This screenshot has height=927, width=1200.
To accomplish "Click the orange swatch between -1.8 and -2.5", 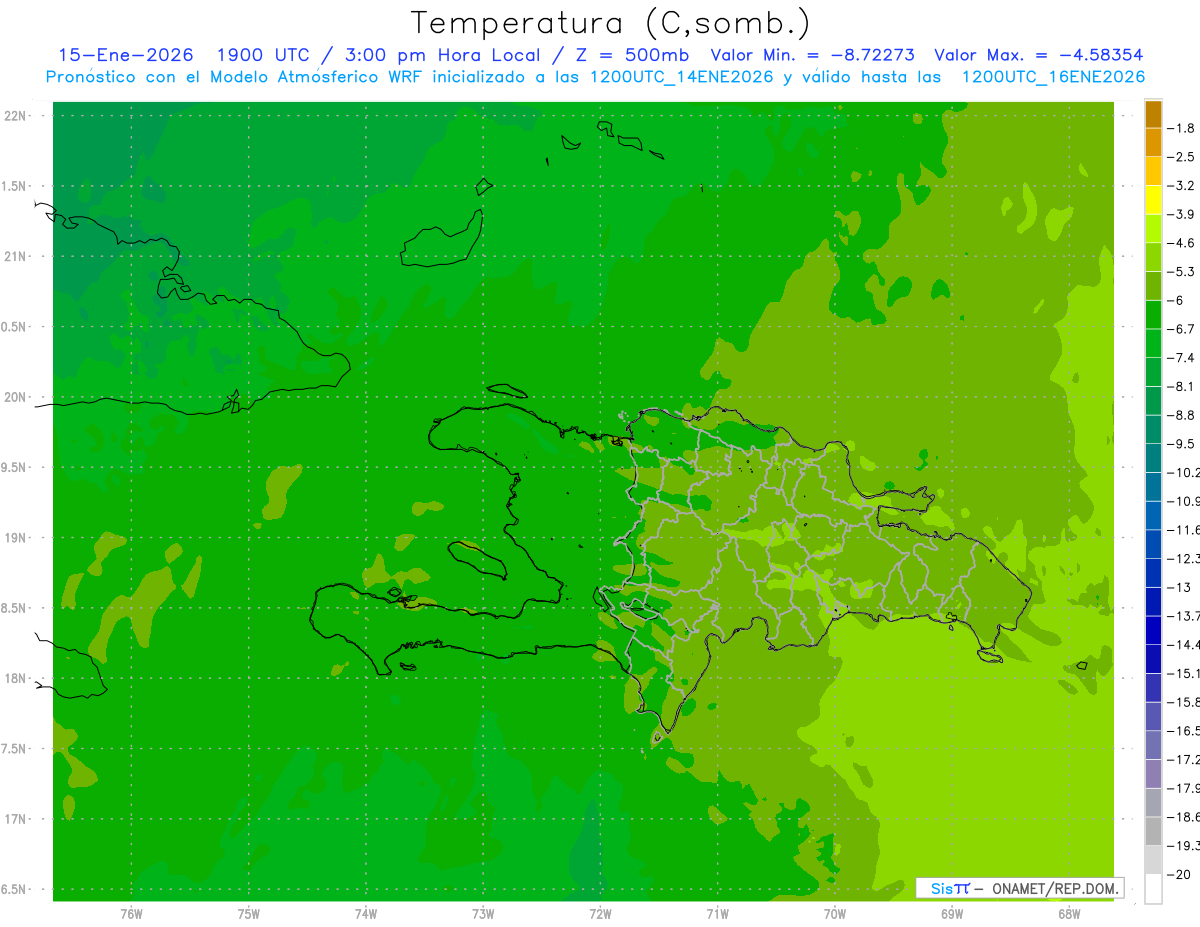I will pos(1153,143).
